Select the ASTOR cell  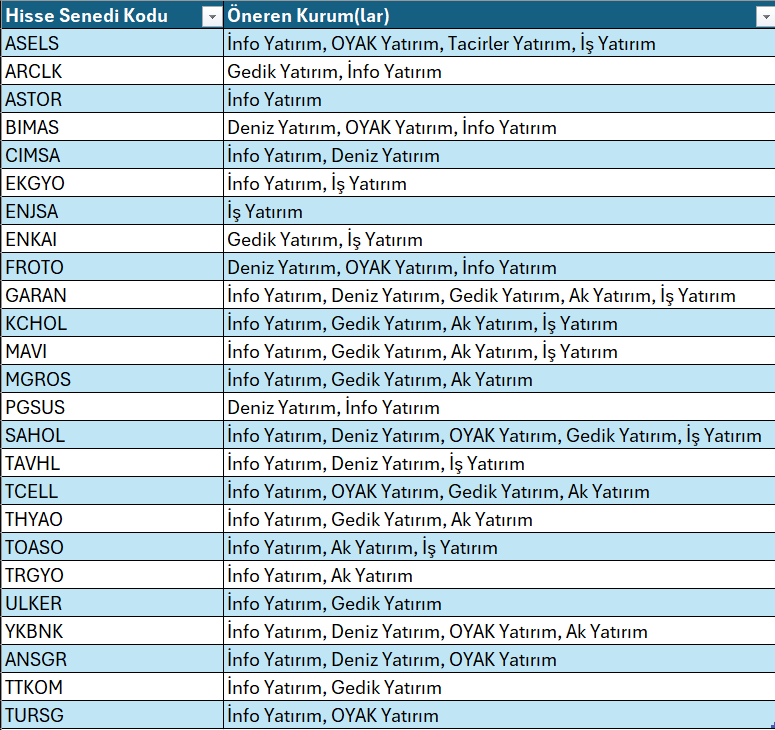pyautogui.click(x=112, y=98)
